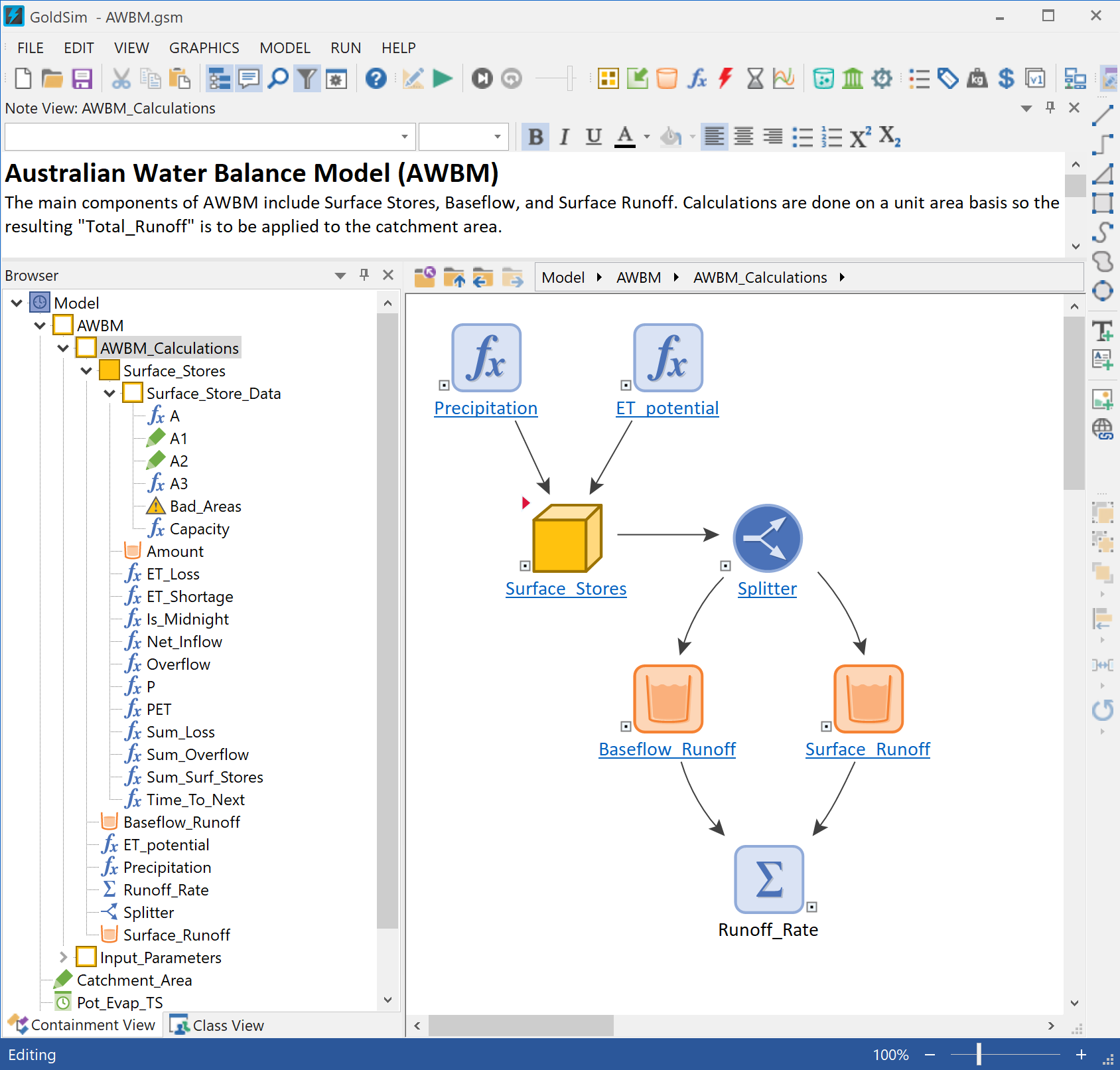Run the model with the green play icon
The width and height of the screenshot is (1120, 1070).
pyautogui.click(x=442, y=78)
